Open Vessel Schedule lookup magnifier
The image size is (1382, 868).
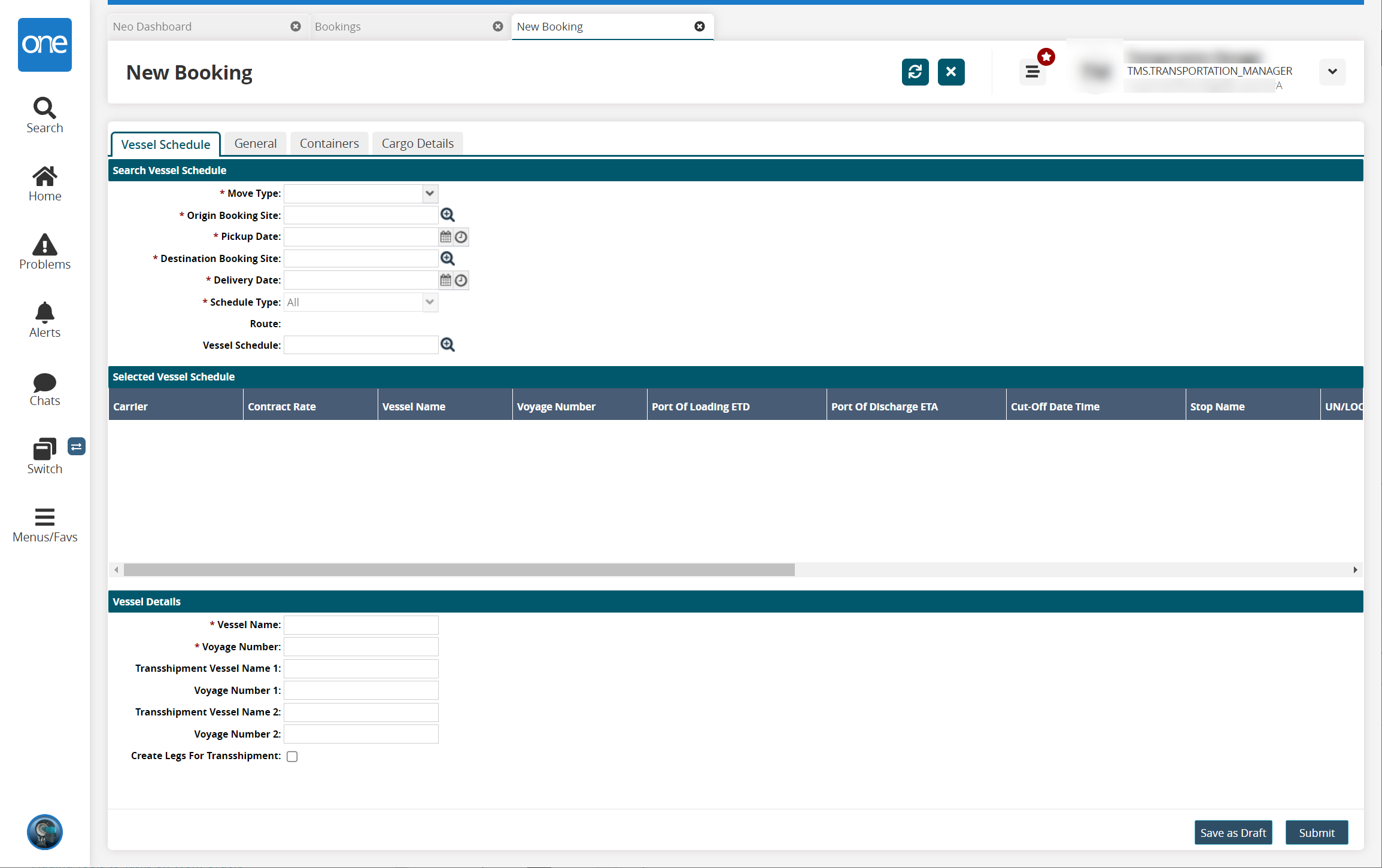(x=447, y=345)
